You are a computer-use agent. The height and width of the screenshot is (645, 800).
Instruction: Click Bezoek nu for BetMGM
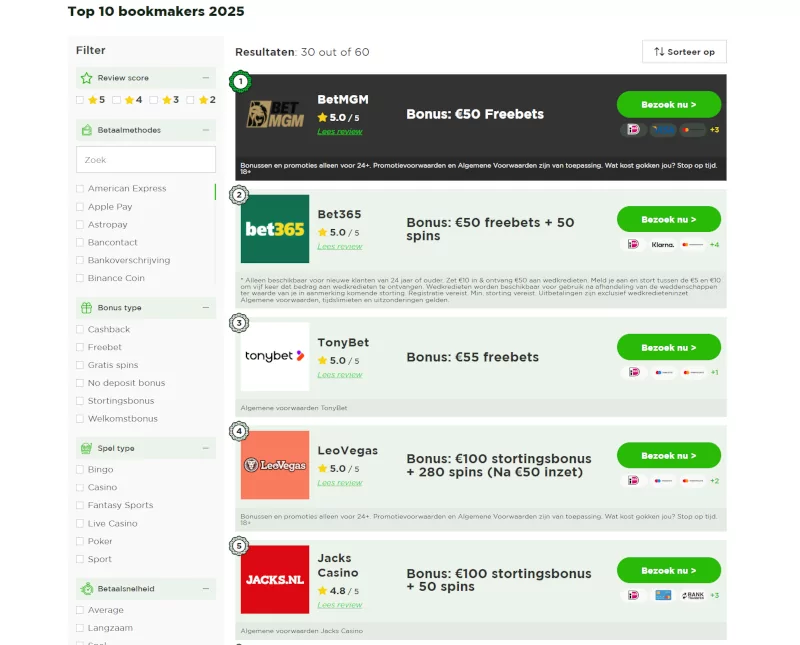pos(669,105)
